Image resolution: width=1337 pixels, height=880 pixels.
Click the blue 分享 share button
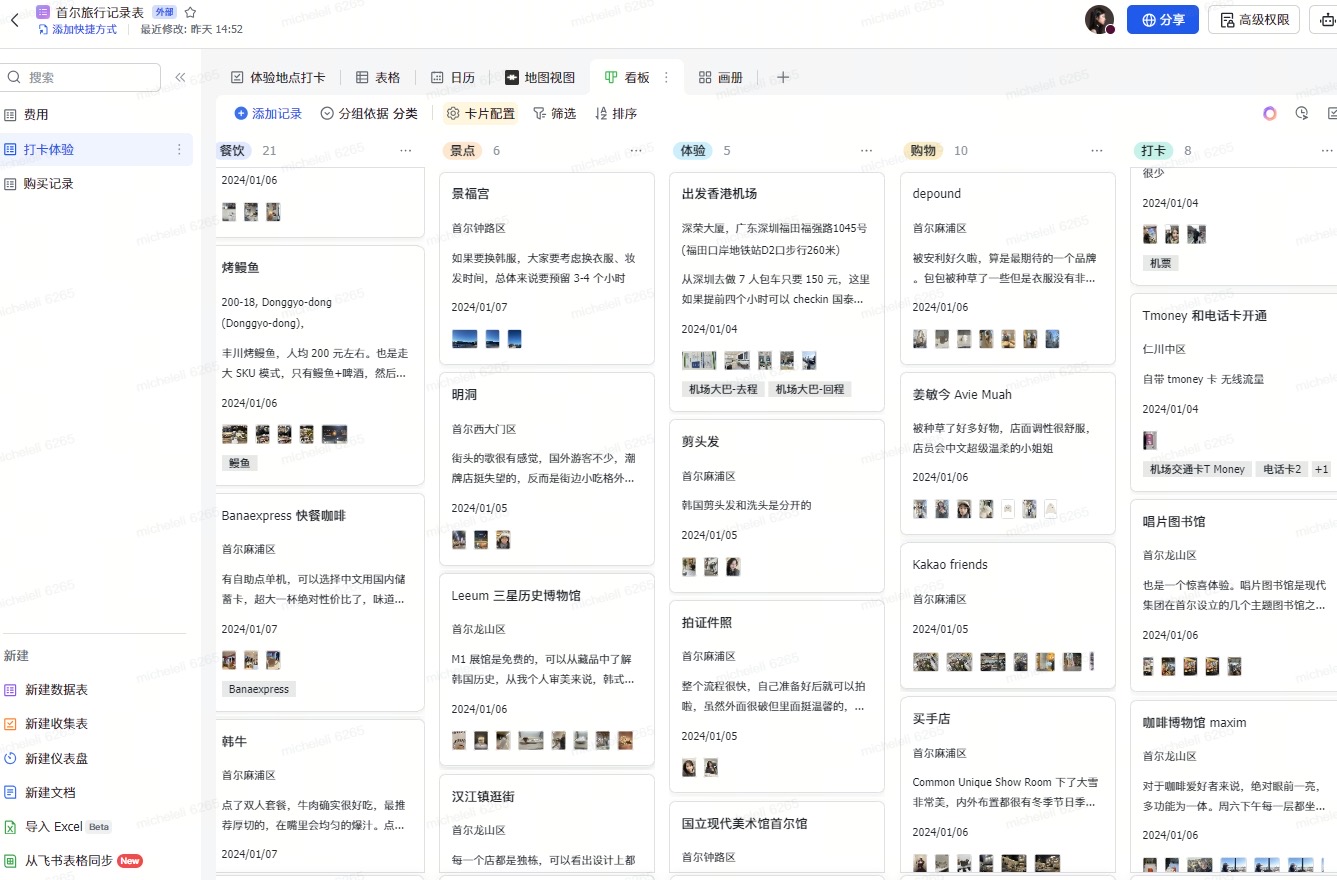(x=1162, y=19)
